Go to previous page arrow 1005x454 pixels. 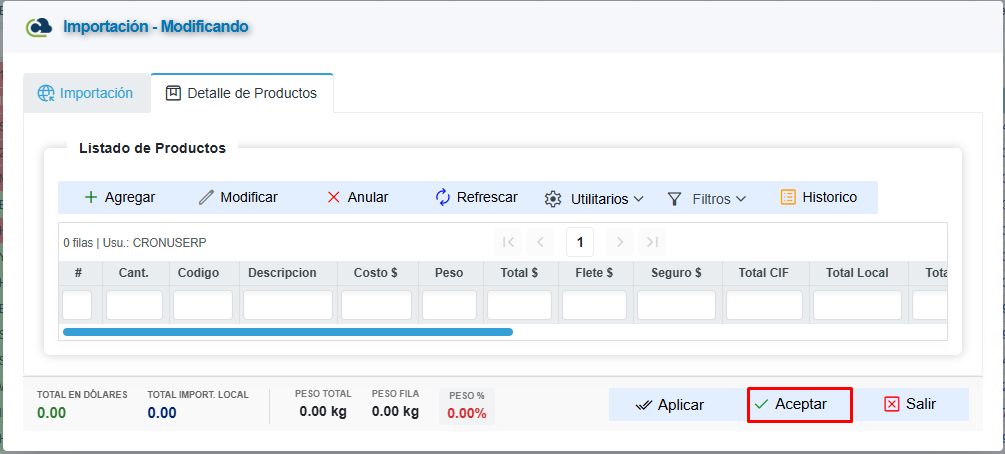[540, 242]
